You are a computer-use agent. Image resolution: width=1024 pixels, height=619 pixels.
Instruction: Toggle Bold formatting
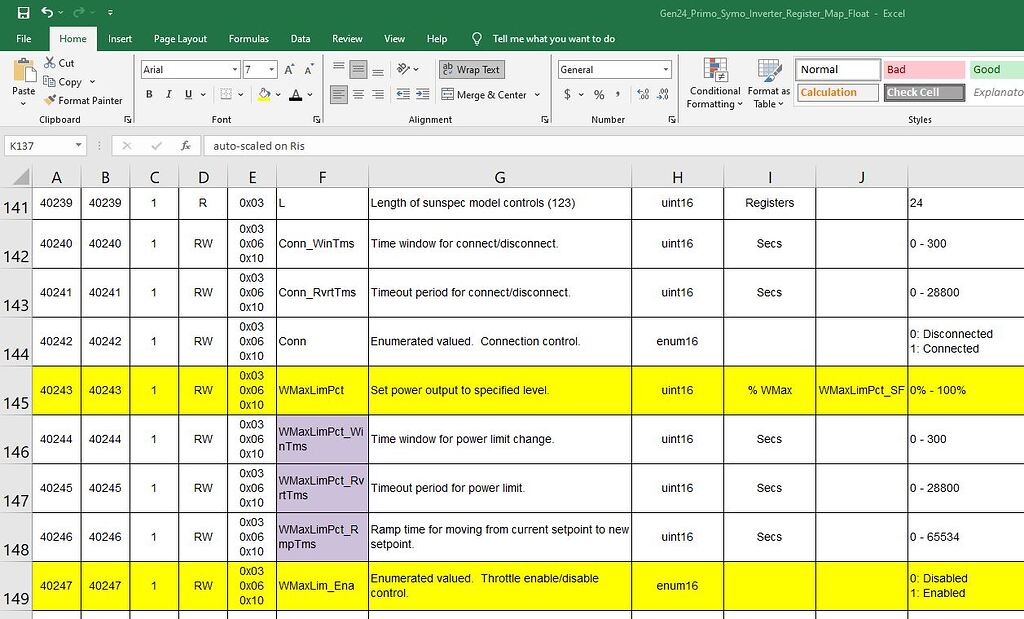click(150, 95)
